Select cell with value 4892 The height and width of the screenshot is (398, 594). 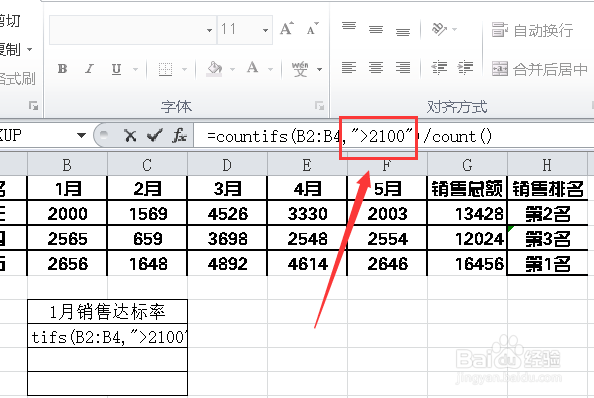tap(227, 264)
